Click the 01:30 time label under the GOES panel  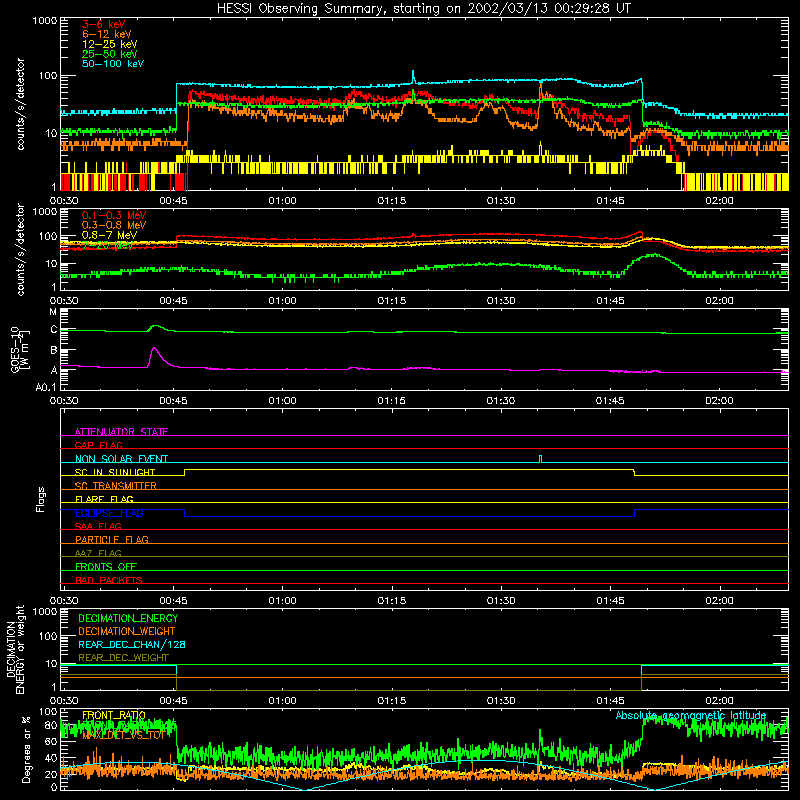501,401
